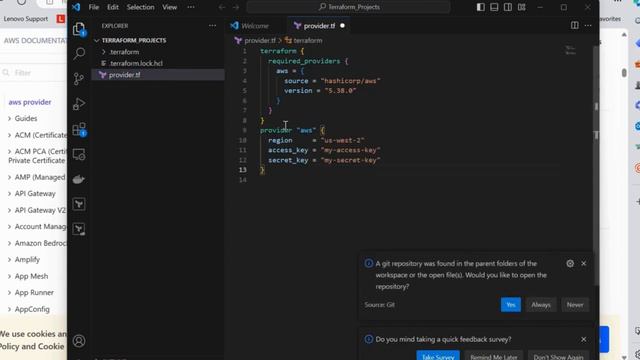Go back with the navigation arrow

(222, 7)
